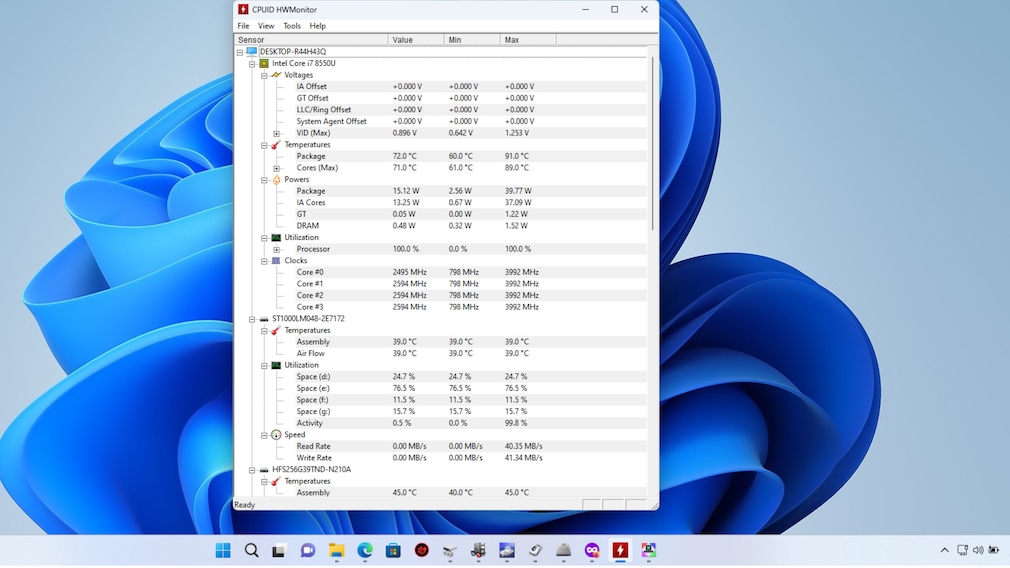Click the Intel Core i7 8550U chip icon
This screenshot has width=1010, height=568.
tap(264, 63)
